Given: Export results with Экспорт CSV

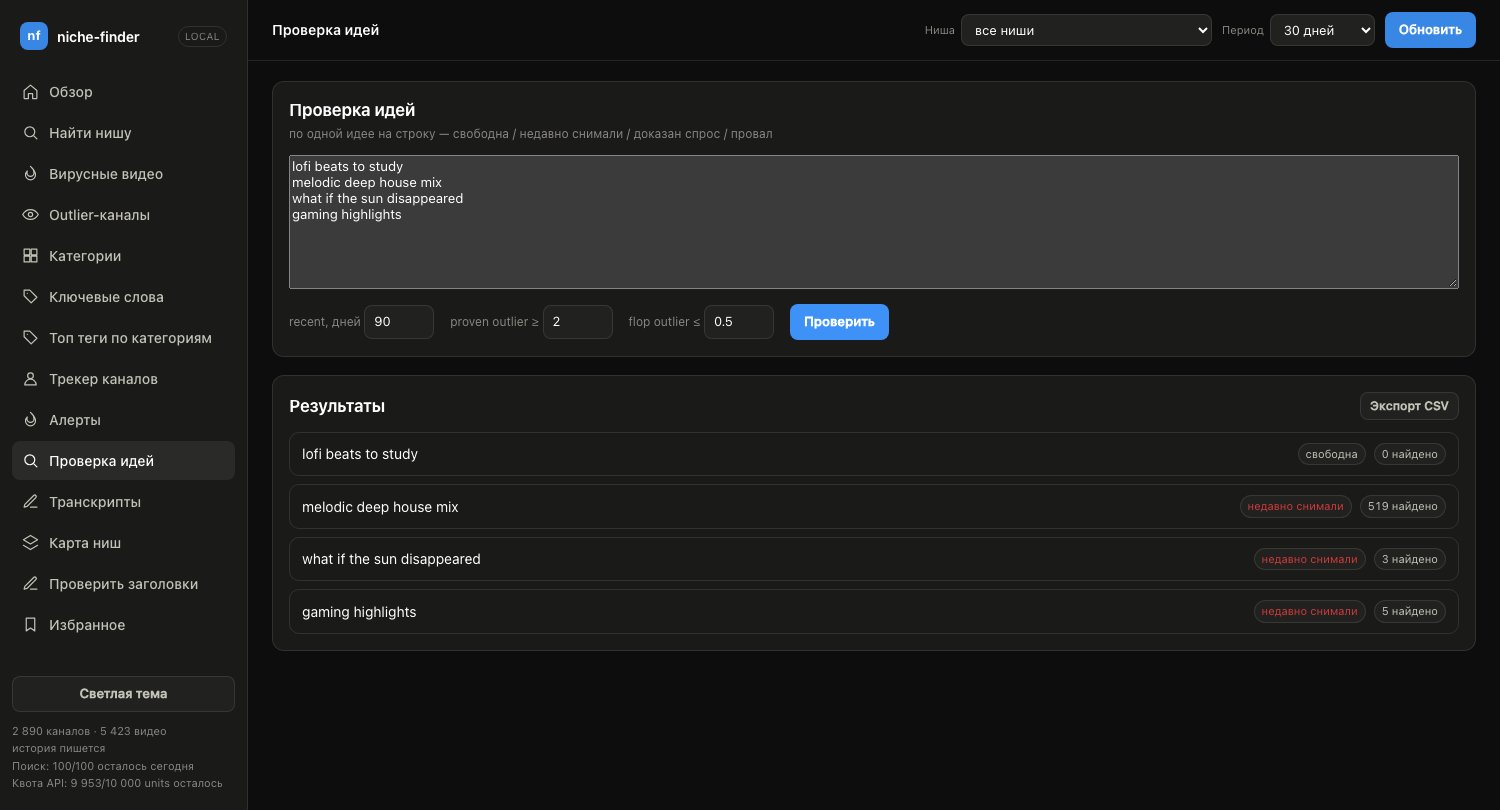Looking at the screenshot, I should [x=1409, y=406].
